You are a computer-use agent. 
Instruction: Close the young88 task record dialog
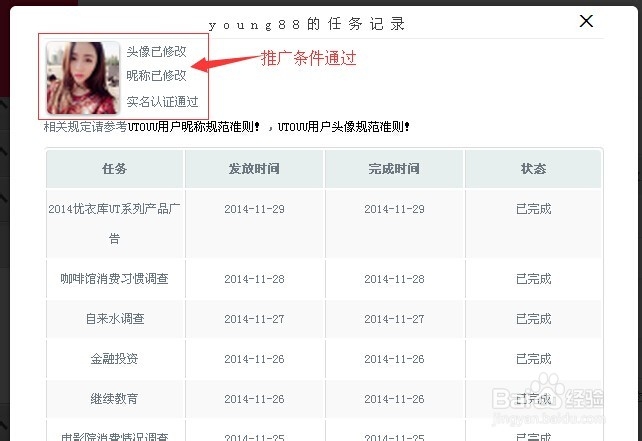point(586,21)
